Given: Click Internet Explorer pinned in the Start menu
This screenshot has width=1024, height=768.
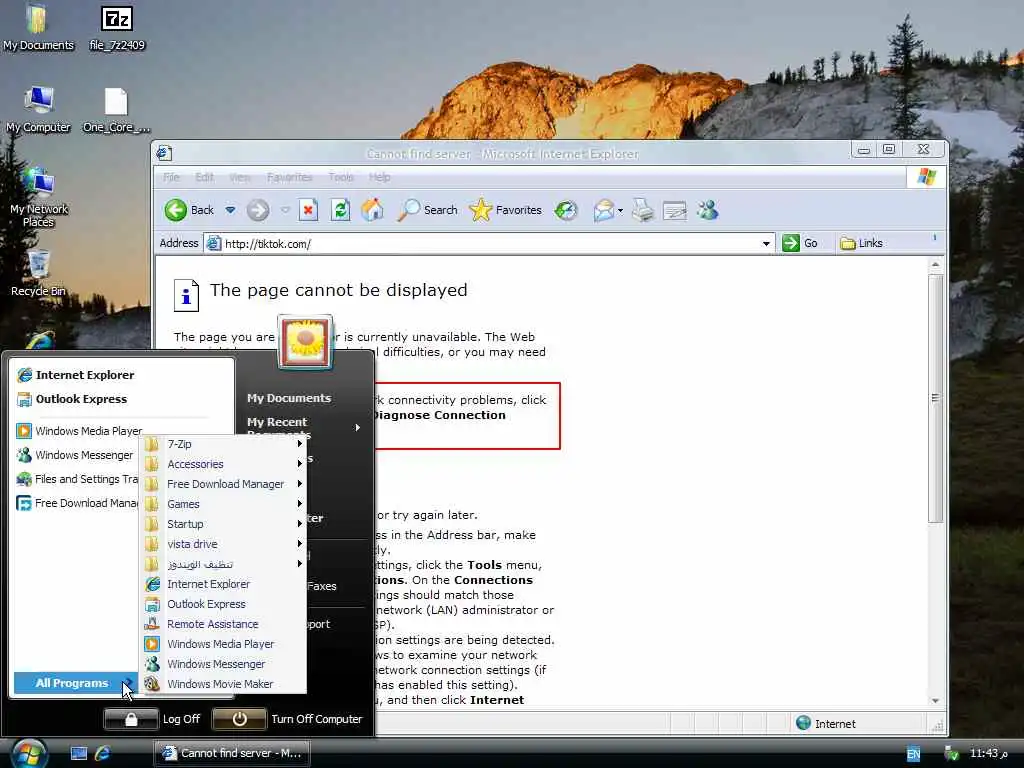Looking at the screenshot, I should point(123,375).
